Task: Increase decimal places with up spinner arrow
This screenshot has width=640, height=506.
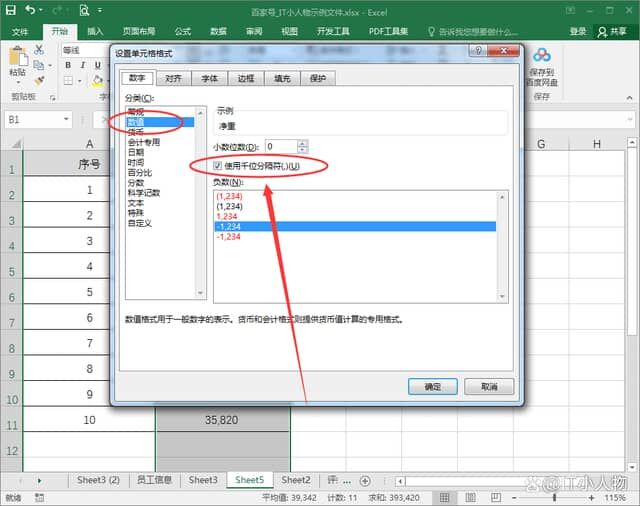Action: pos(303,142)
